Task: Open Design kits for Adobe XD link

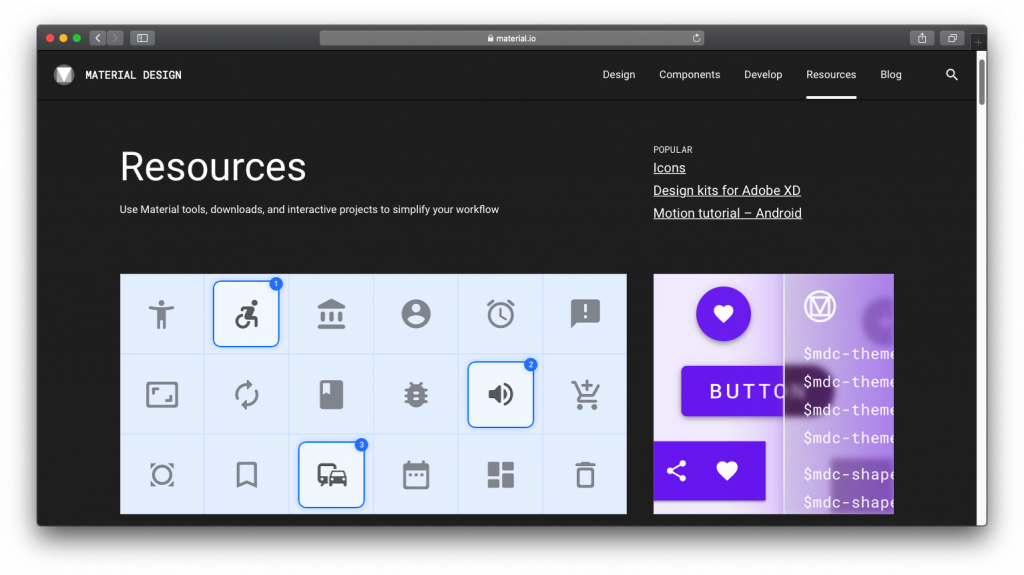Action: [x=727, y=190]
